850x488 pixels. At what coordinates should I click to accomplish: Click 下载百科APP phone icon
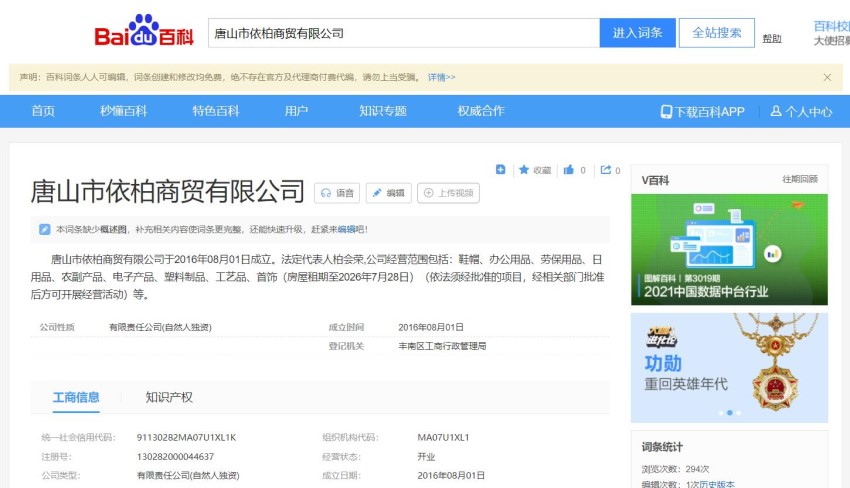click(666, 112)
